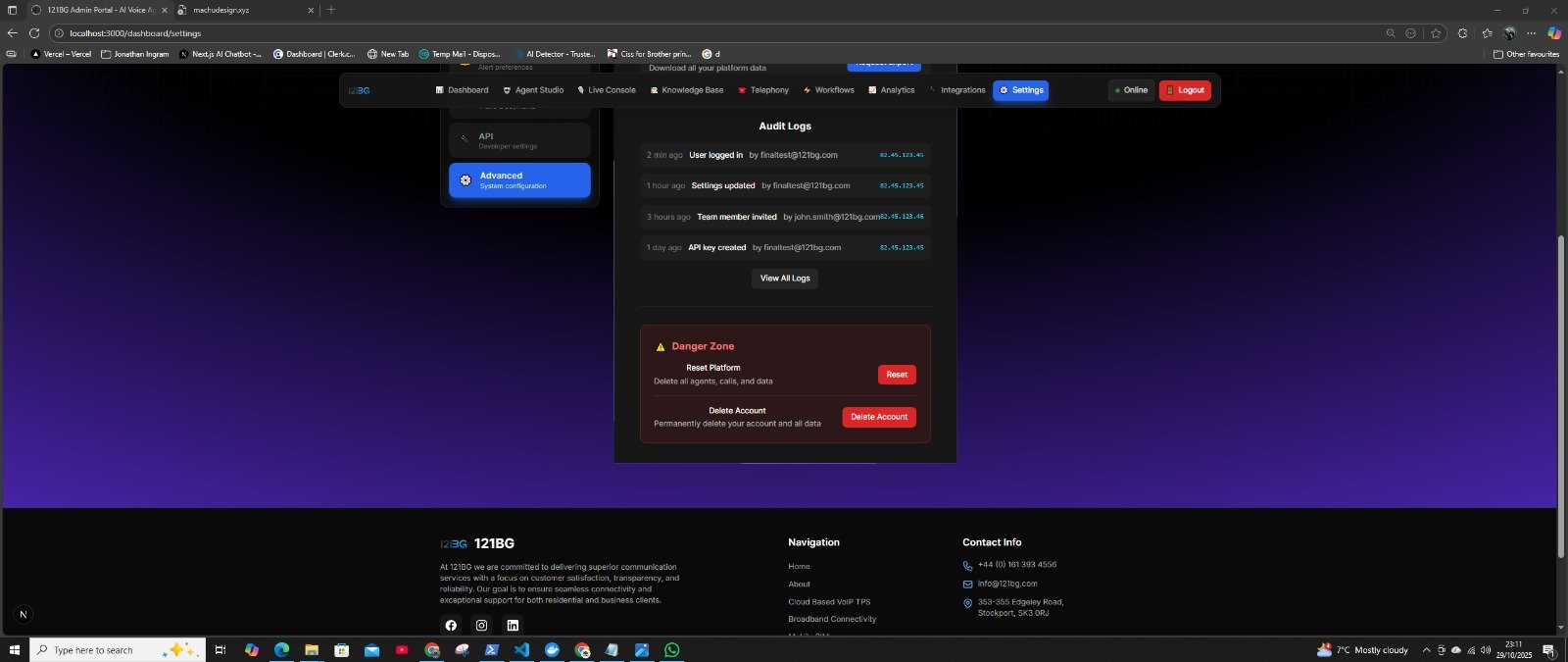Open the AI Detector bookmark
Viewport: 1568px width, 662px height.
[x=554, y=54]
